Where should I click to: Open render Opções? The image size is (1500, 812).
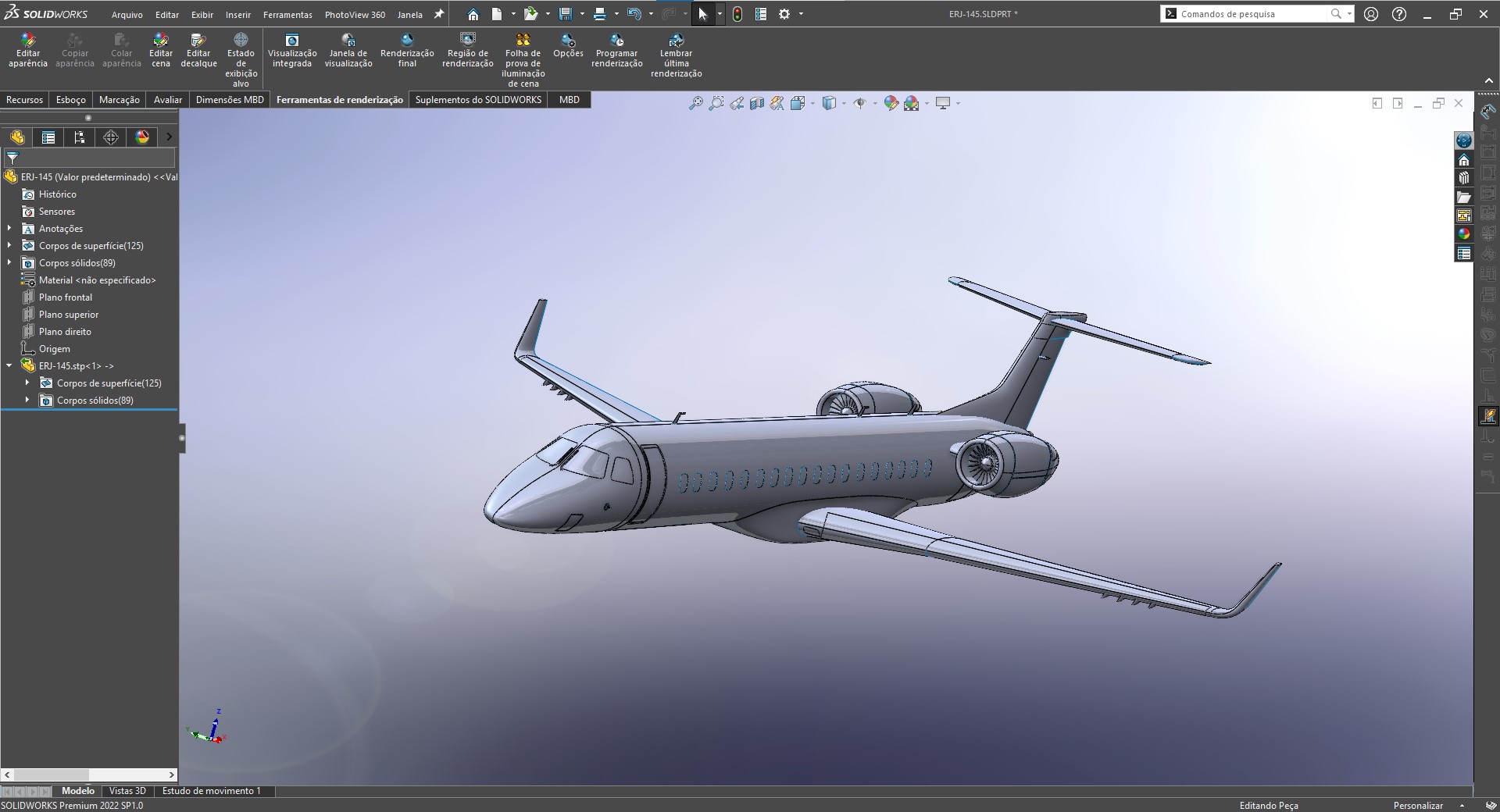[x=568, y=45]
